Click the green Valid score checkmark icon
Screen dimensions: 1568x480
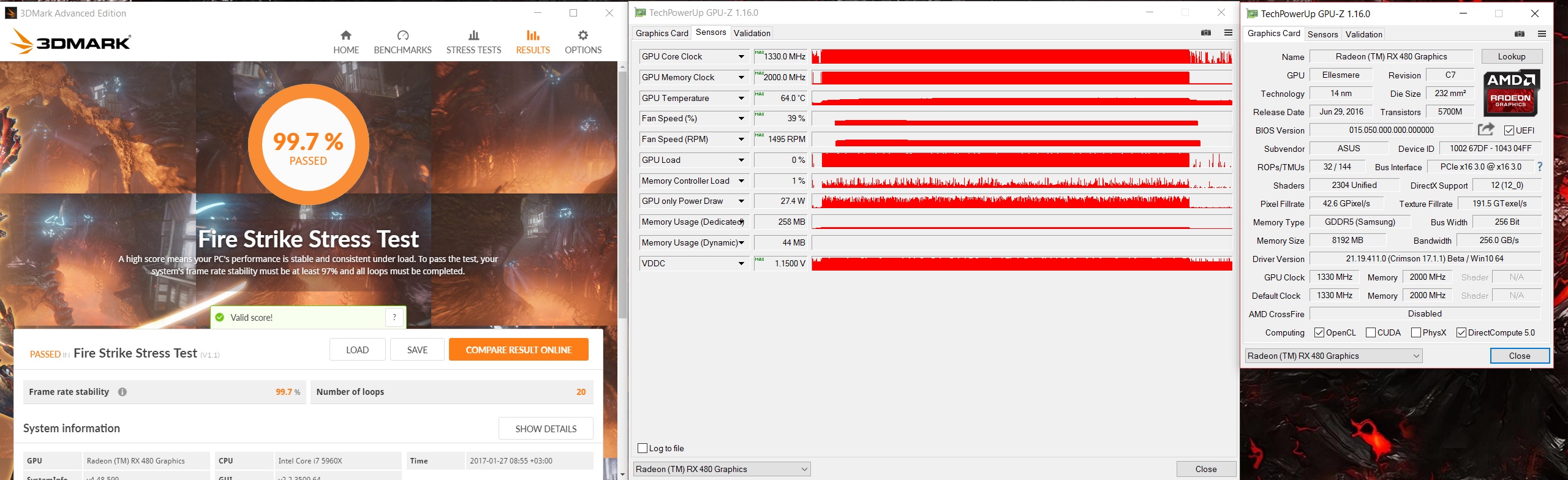click(x=219, y=317)
